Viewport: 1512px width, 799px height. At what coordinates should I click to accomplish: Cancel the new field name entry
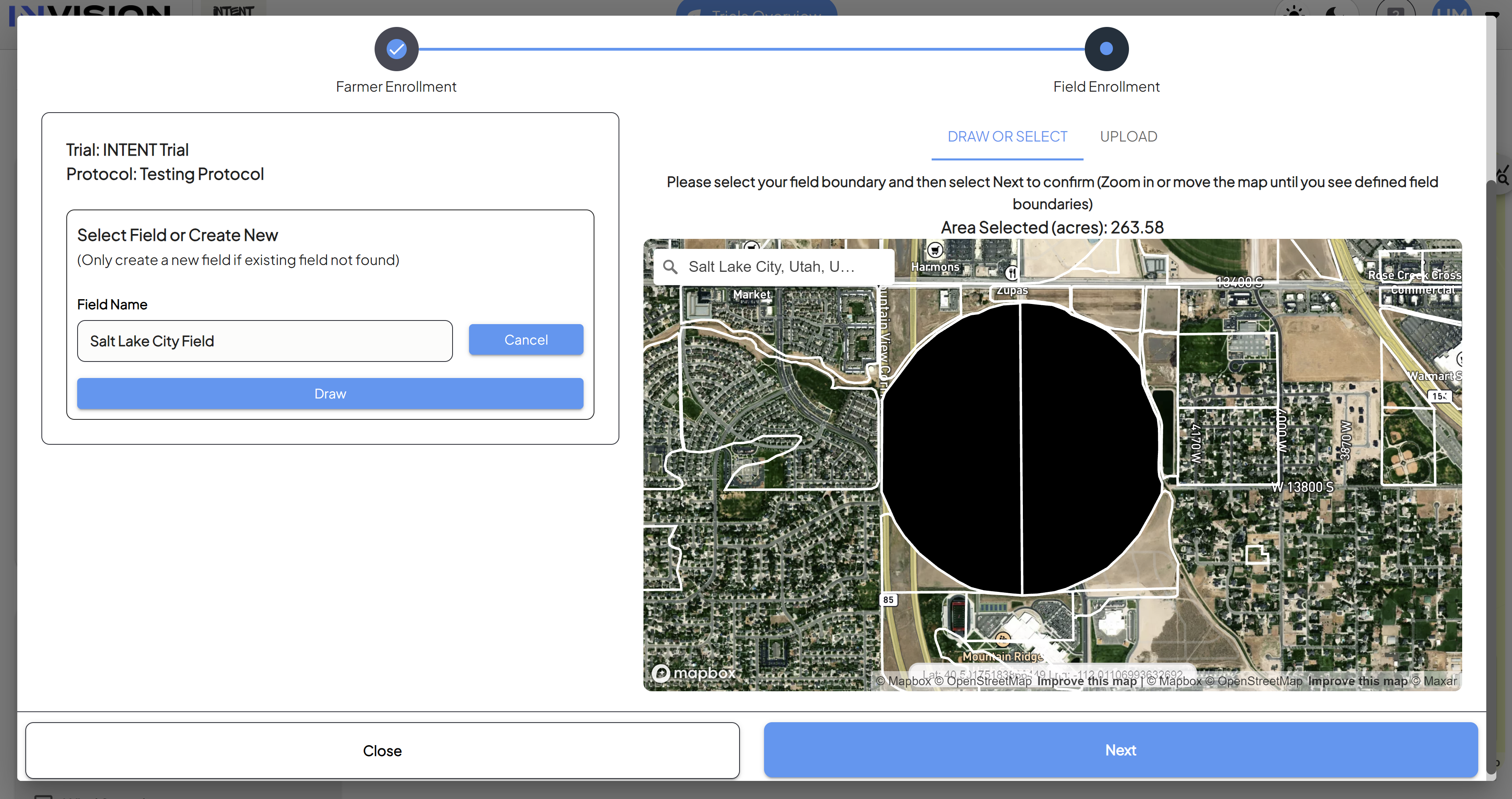pos(526,340)
